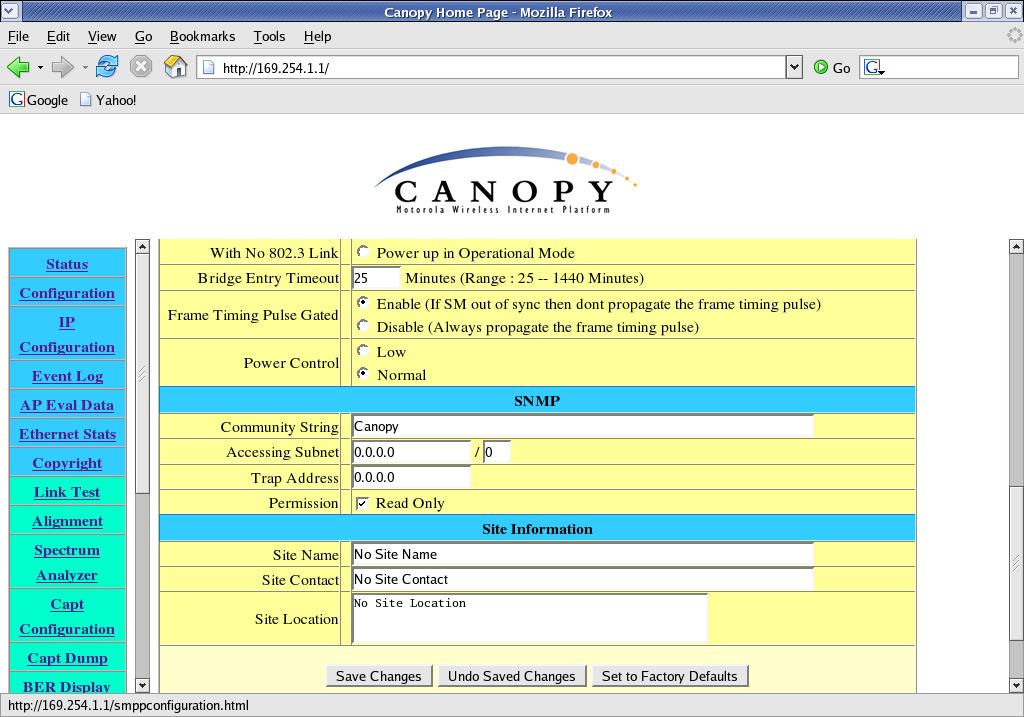
Task: Open the search engine selector dropdown
Action: [875, 68]
